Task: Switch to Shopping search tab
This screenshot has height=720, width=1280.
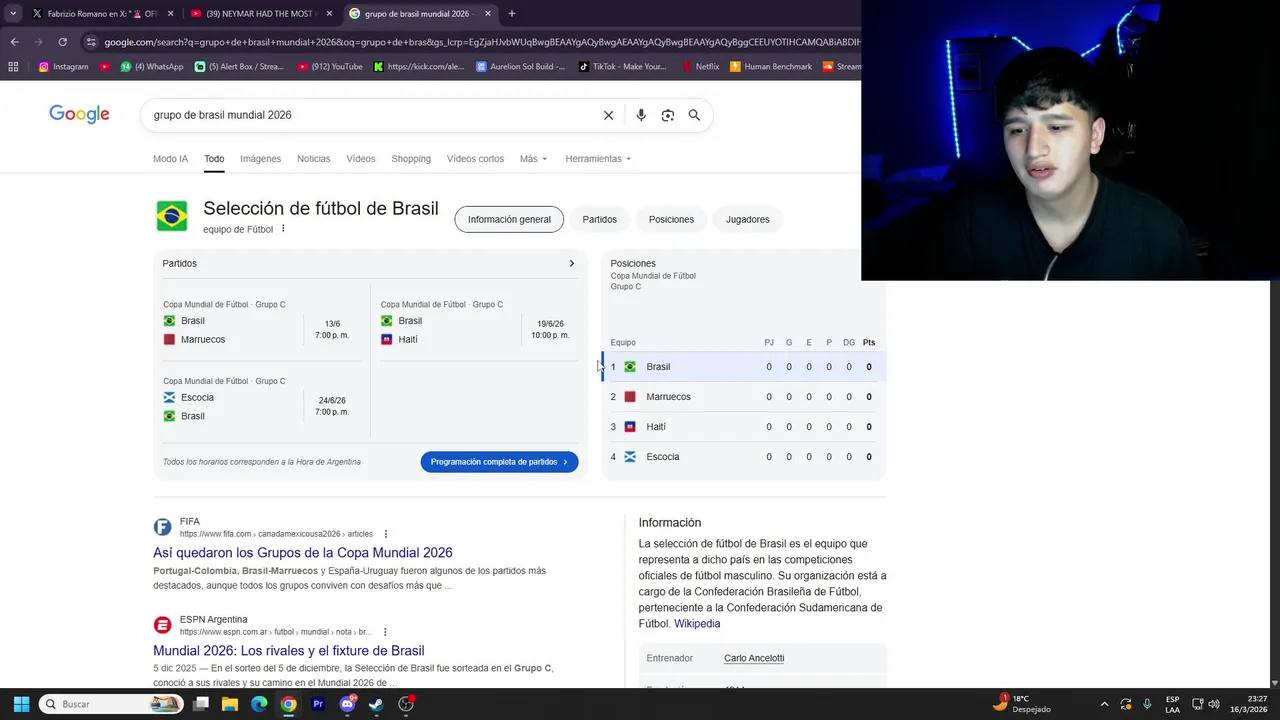Action: [411, 159]
